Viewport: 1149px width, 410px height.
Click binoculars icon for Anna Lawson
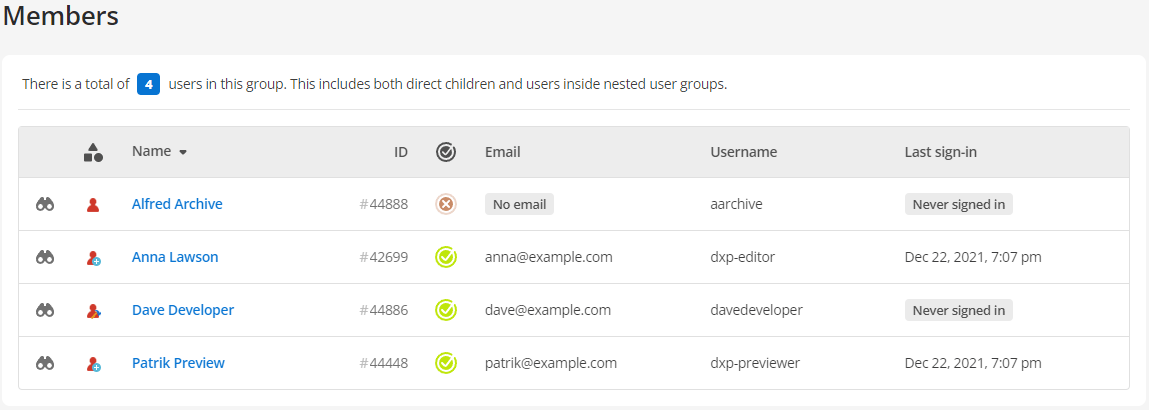pyautogui.click(x=45, y=257)
